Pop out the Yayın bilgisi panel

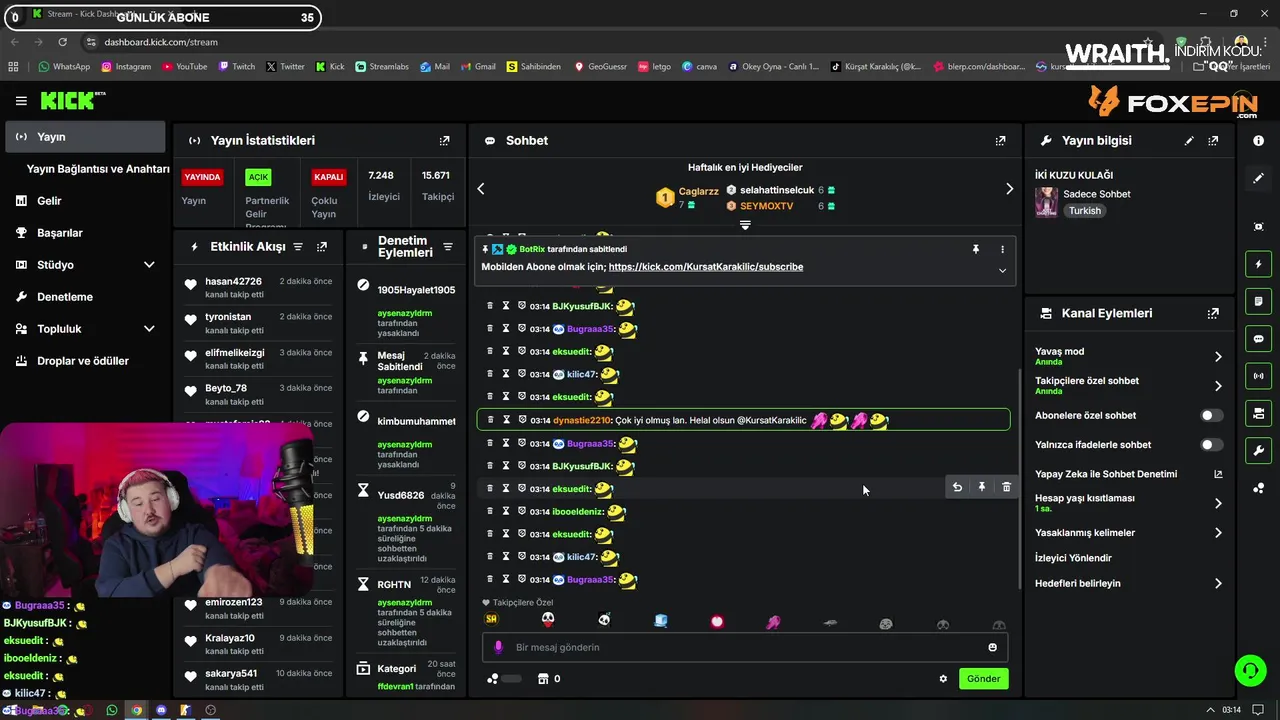coord(1213,141)
